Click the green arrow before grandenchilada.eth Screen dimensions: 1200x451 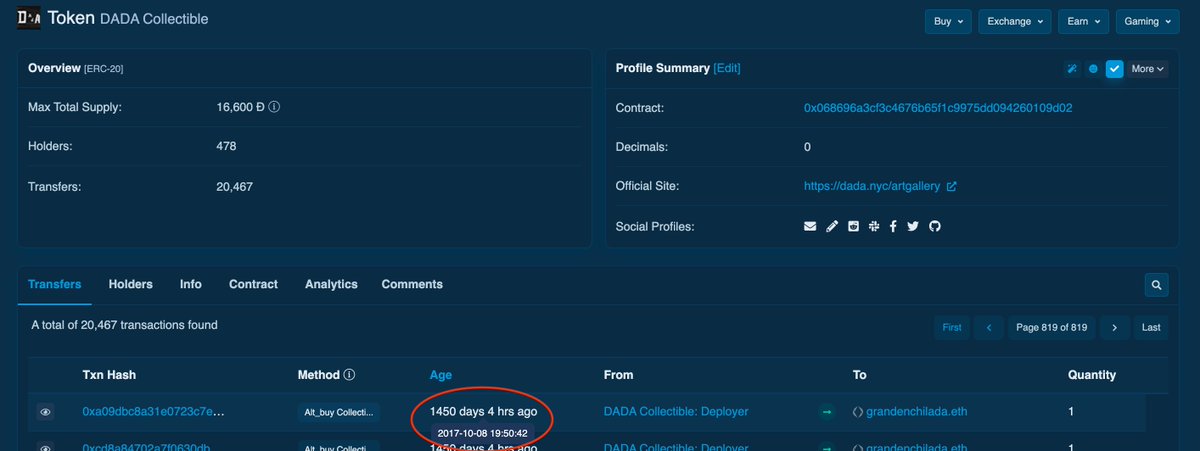pyautogui.click(x=826, y=412)
